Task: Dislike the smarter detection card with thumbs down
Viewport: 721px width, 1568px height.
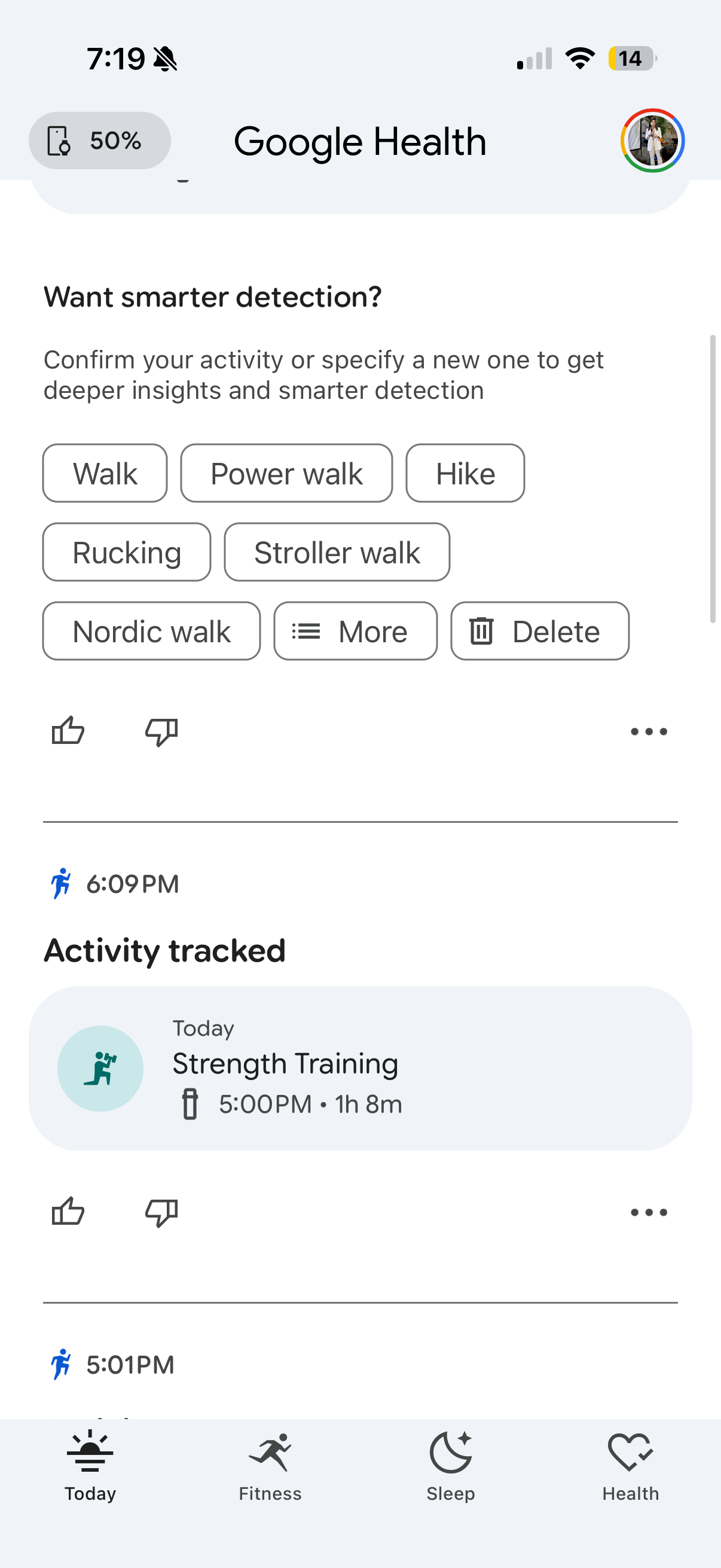Action: [x=161, y=731]
